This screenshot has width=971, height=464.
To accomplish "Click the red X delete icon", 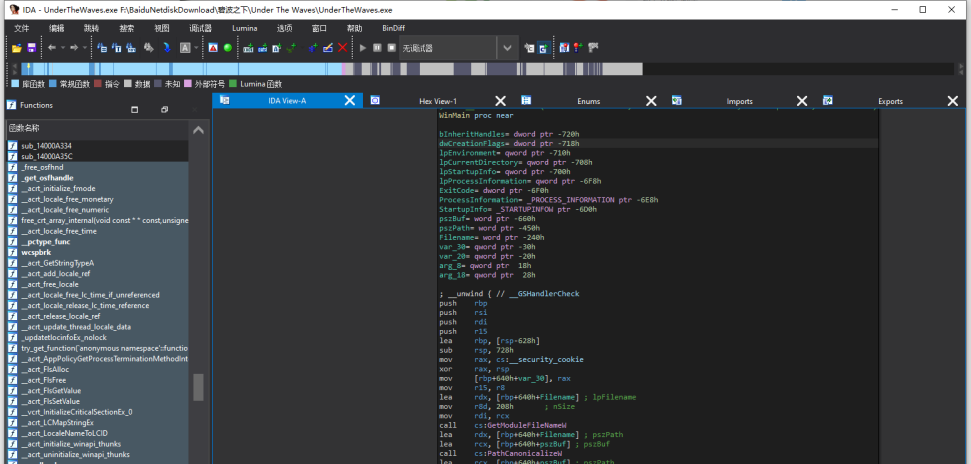I will tap(342, 48).
